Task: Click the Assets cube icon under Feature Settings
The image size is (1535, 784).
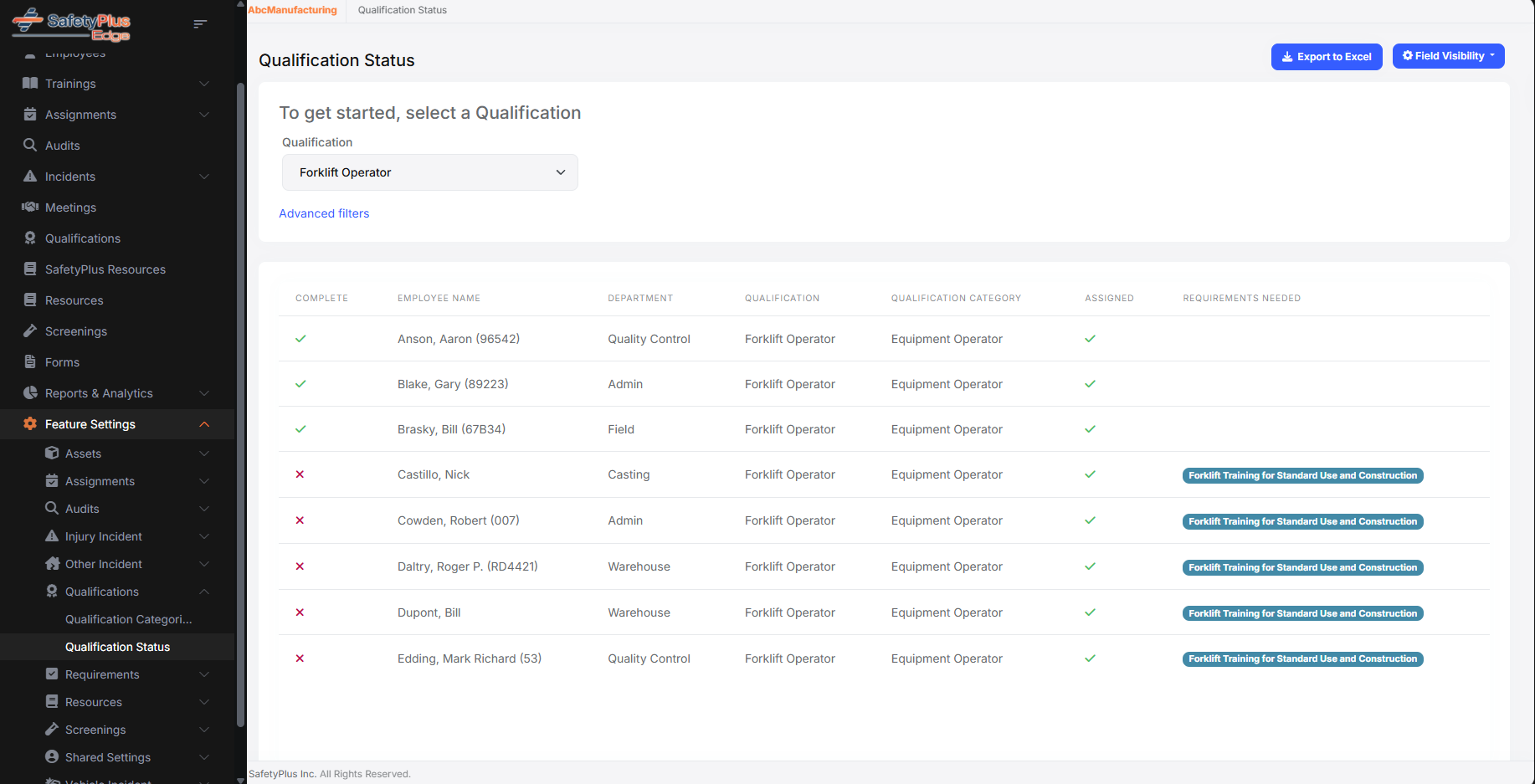Action: point(52,453)
